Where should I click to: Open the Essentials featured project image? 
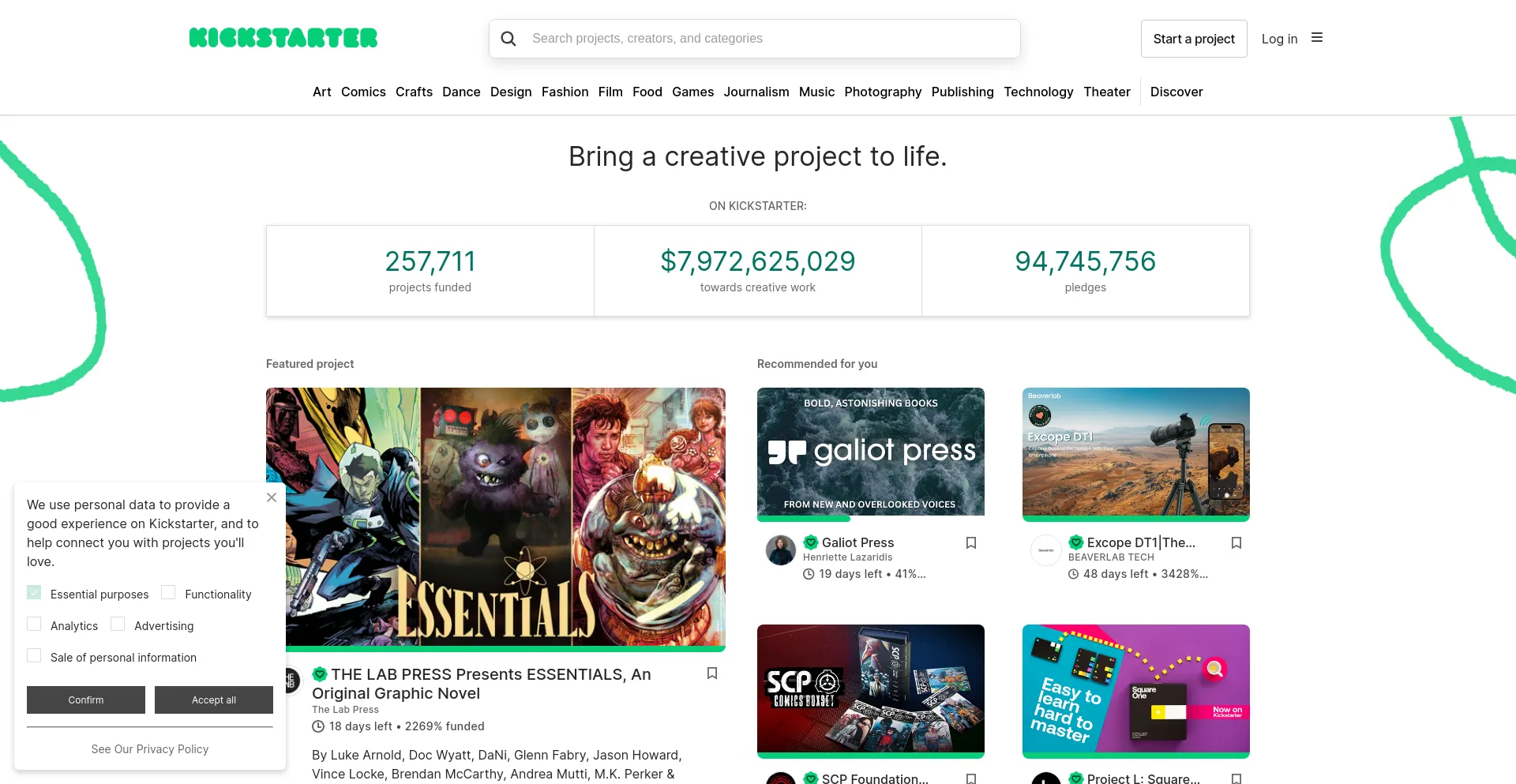point(496,516)
